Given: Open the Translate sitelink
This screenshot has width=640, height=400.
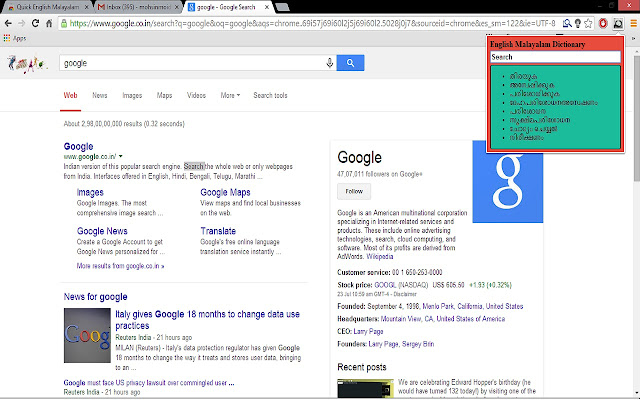Looking at the screenshot, I should click(x=218, y=231).
